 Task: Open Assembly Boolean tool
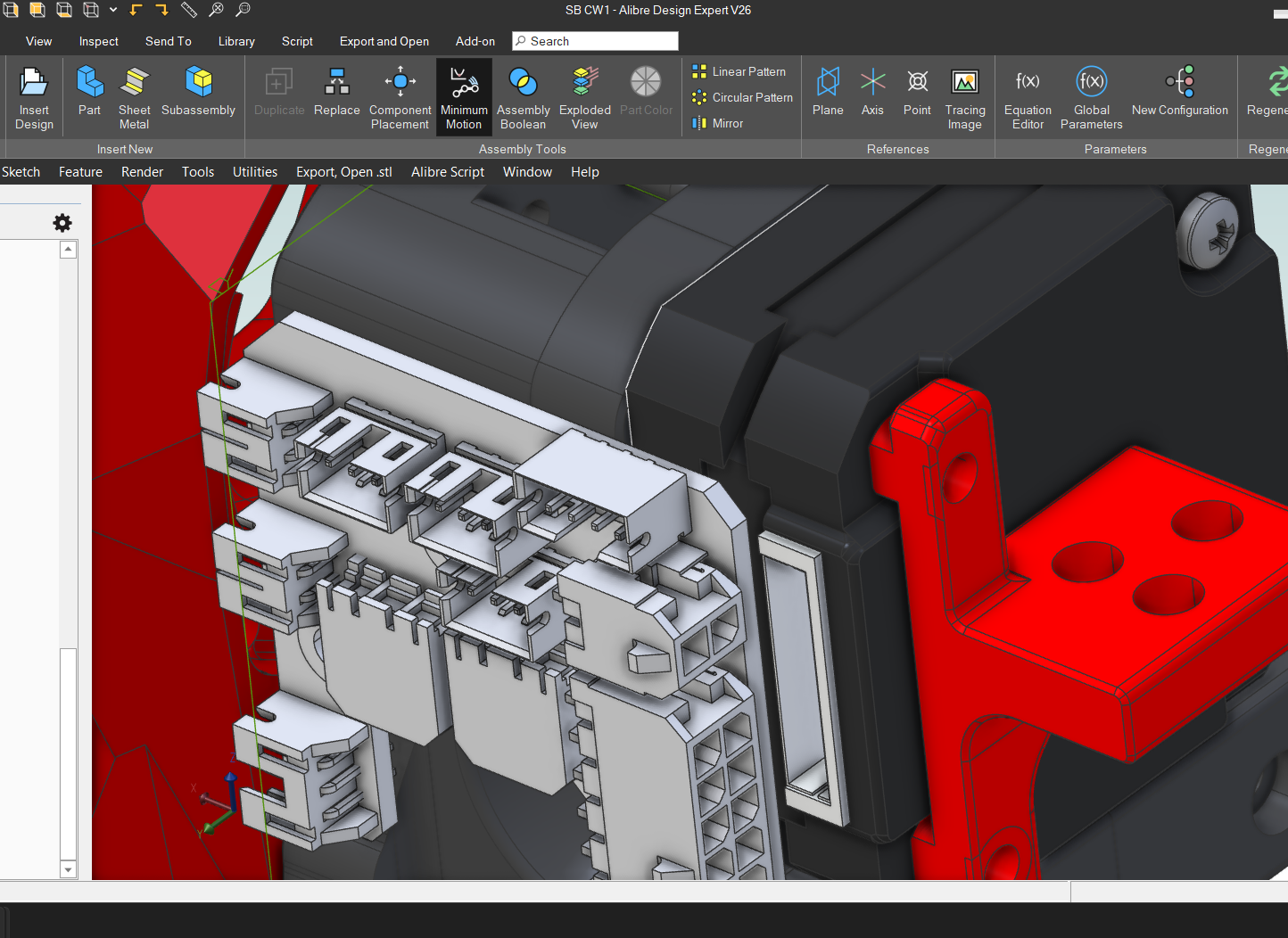tap(523, 98)
